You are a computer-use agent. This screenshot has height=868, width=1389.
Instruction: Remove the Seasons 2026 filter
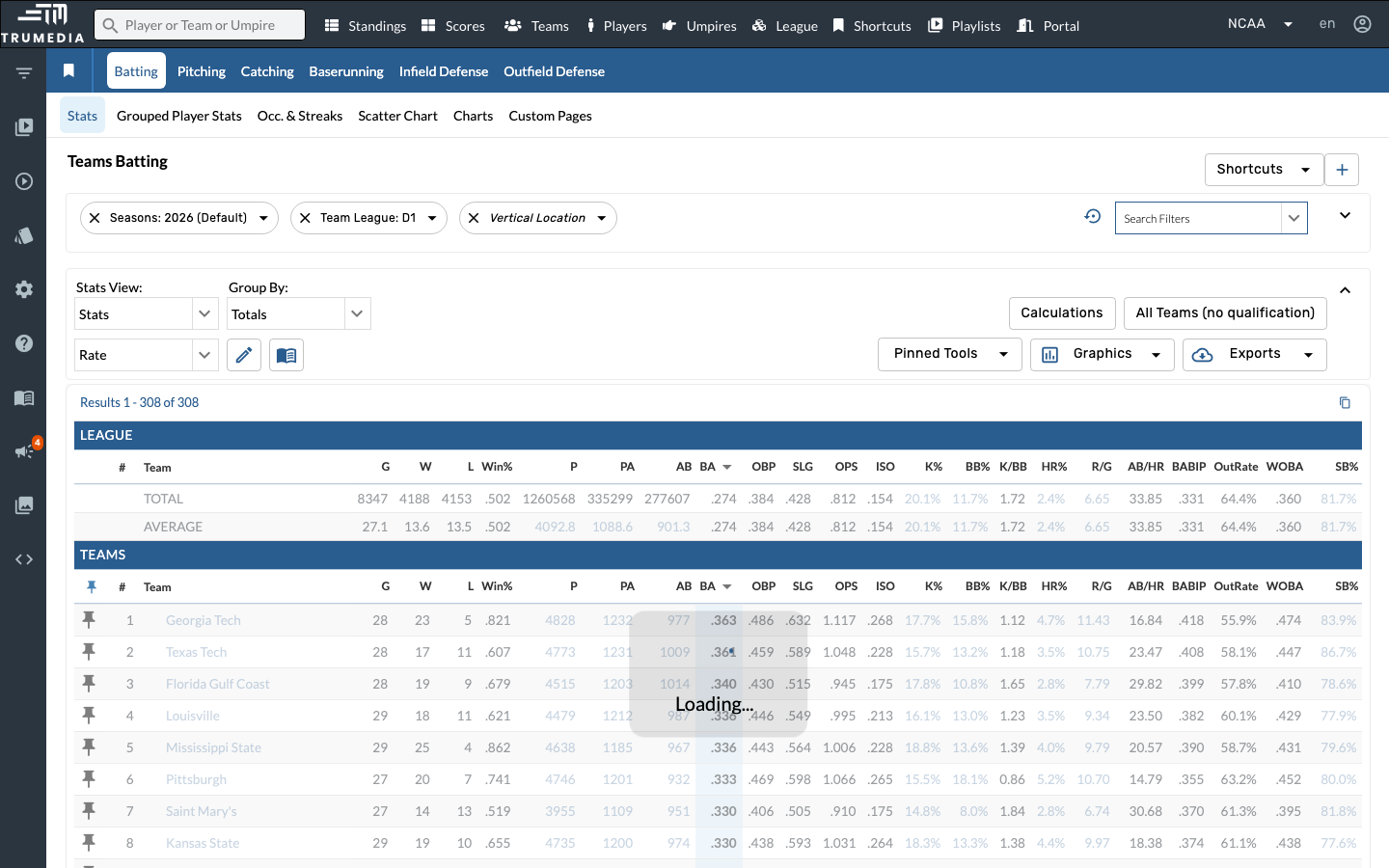coord(95,218)
